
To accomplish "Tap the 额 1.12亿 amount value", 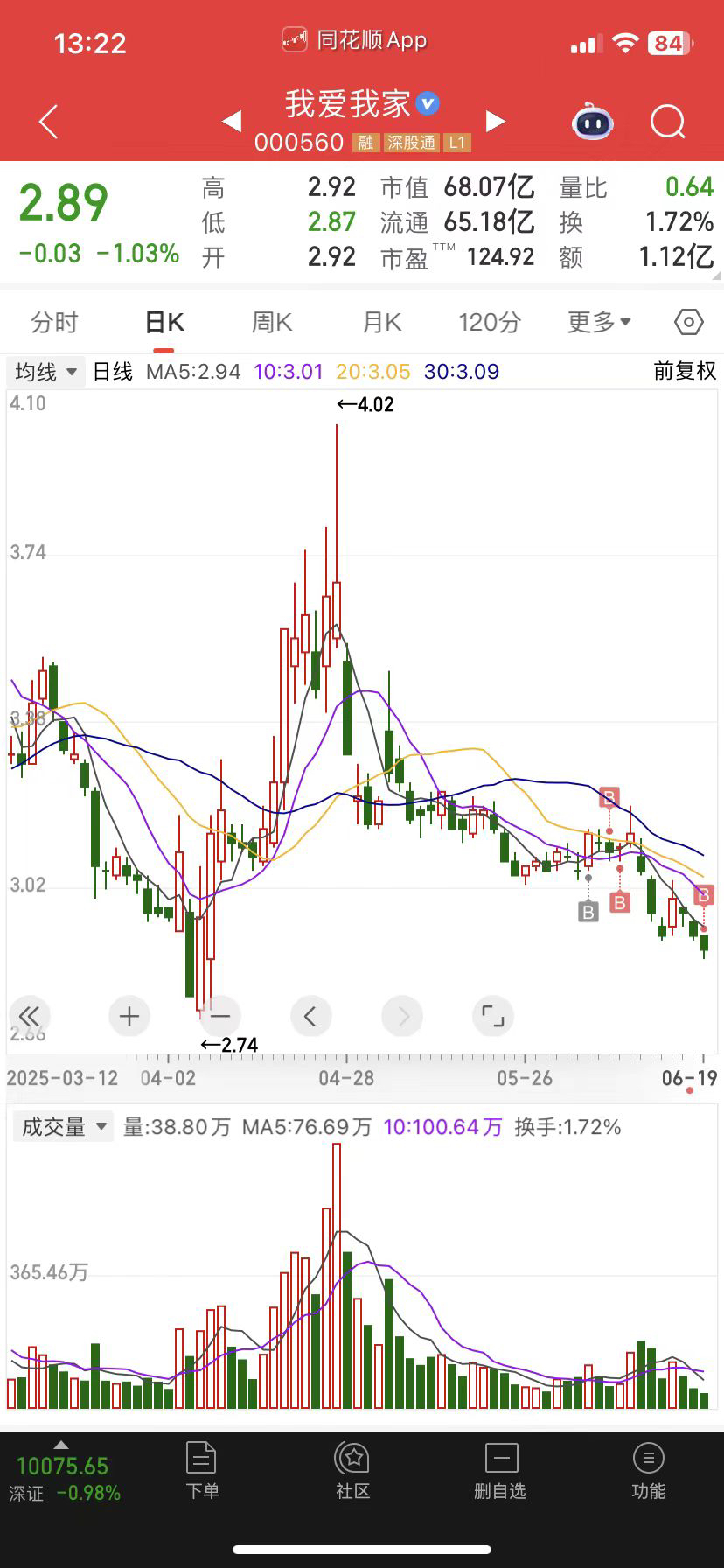I will (676, 256).
